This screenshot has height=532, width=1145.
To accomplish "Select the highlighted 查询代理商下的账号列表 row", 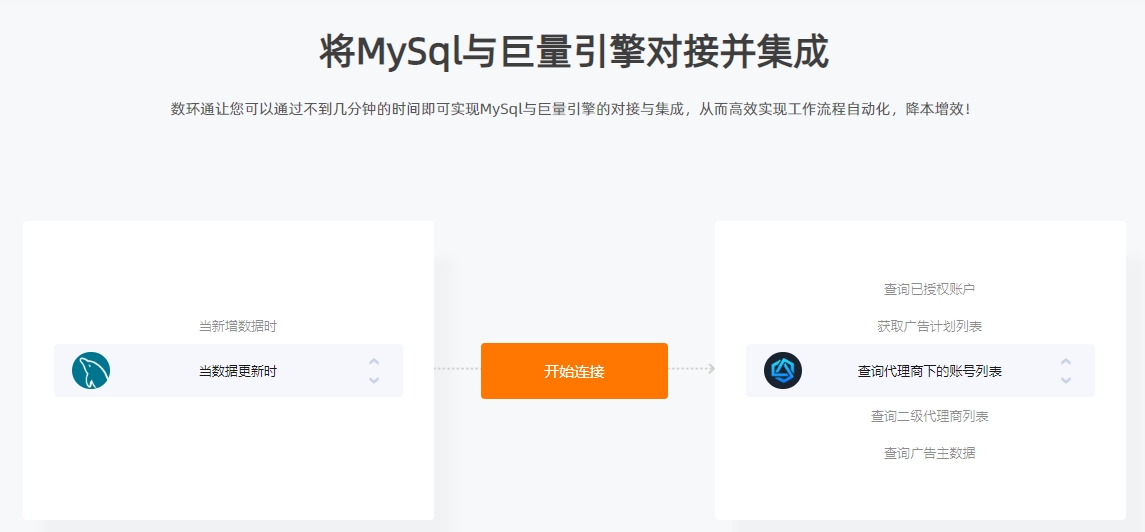I will point(920,371).
